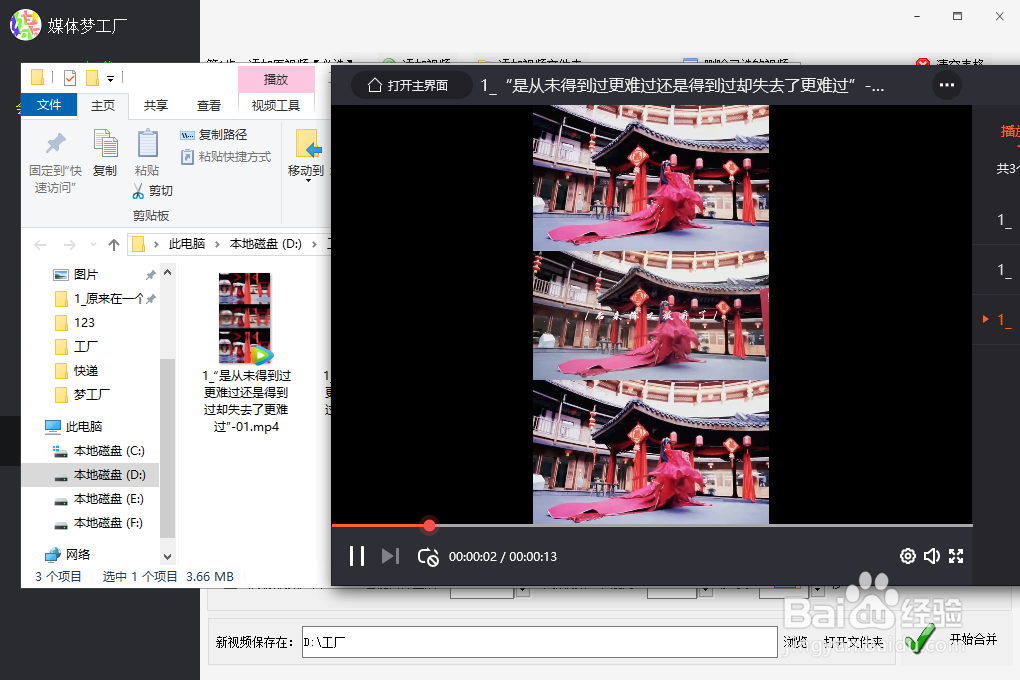Screen dimensions: 1020x680
Task: Expand chevron after 本地磁盘 (D:) breadcrumb
Action: (x=314, y=244)
